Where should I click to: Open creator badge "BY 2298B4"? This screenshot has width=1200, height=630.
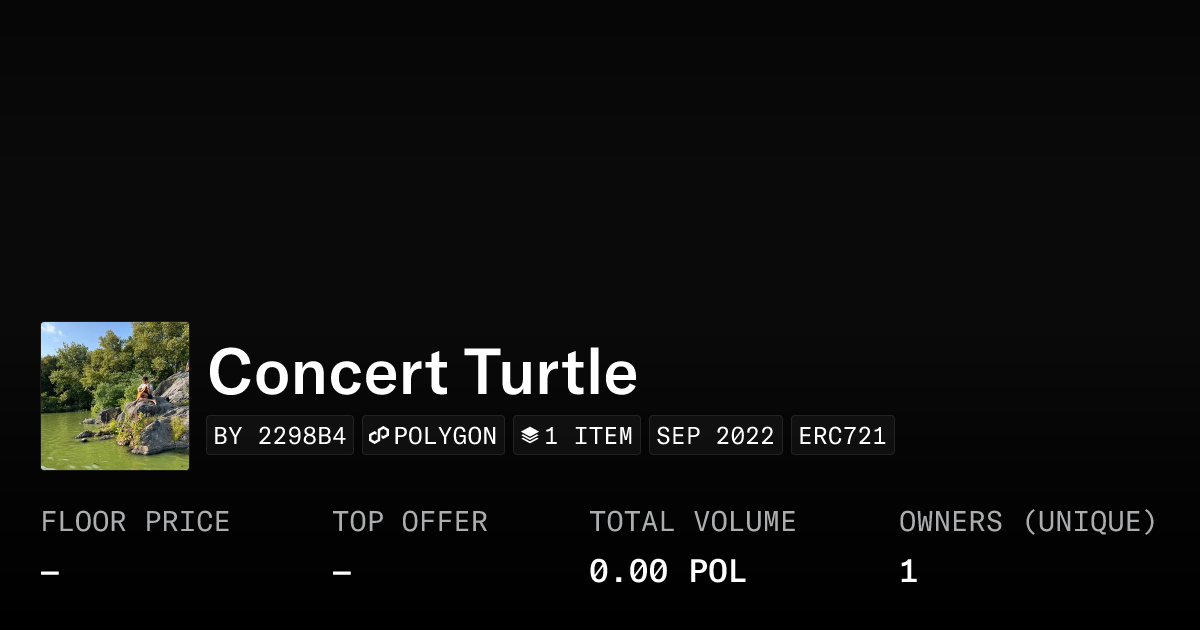[280, 436]
